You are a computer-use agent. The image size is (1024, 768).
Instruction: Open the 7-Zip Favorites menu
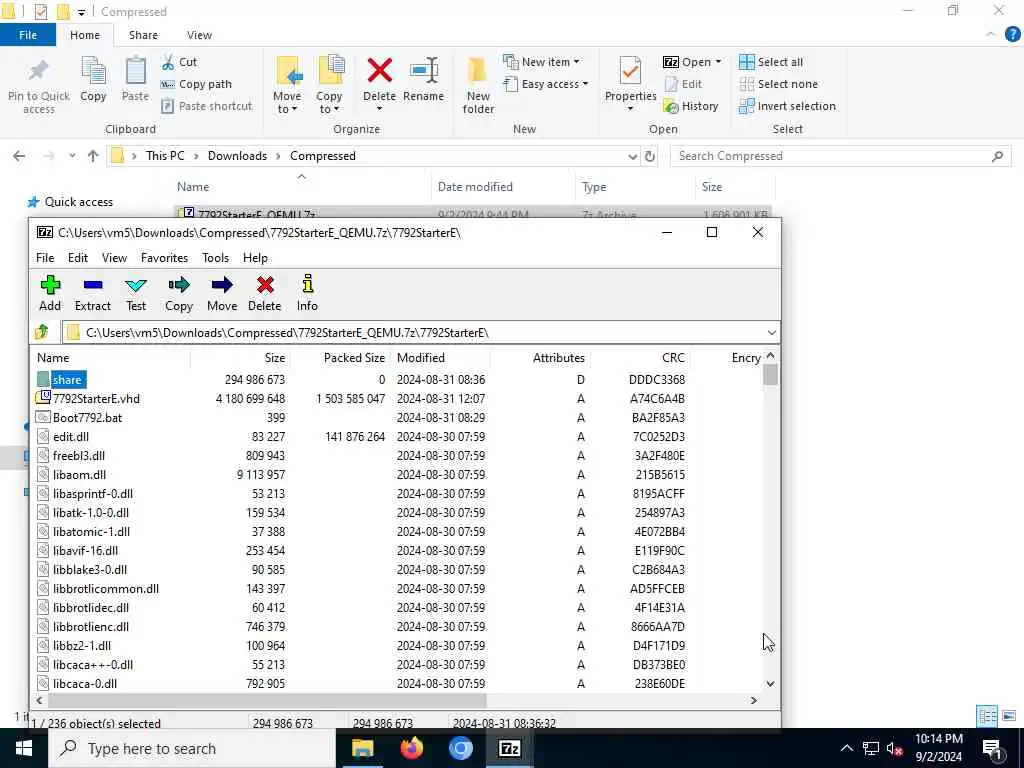[165, 258]
